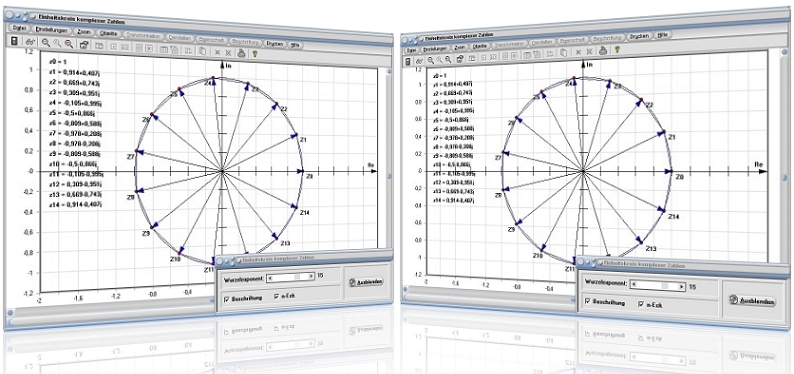Toggle n-Eck checkbox in left control panel
Viewport: 794px width, 374px height.
click(276, 297)
